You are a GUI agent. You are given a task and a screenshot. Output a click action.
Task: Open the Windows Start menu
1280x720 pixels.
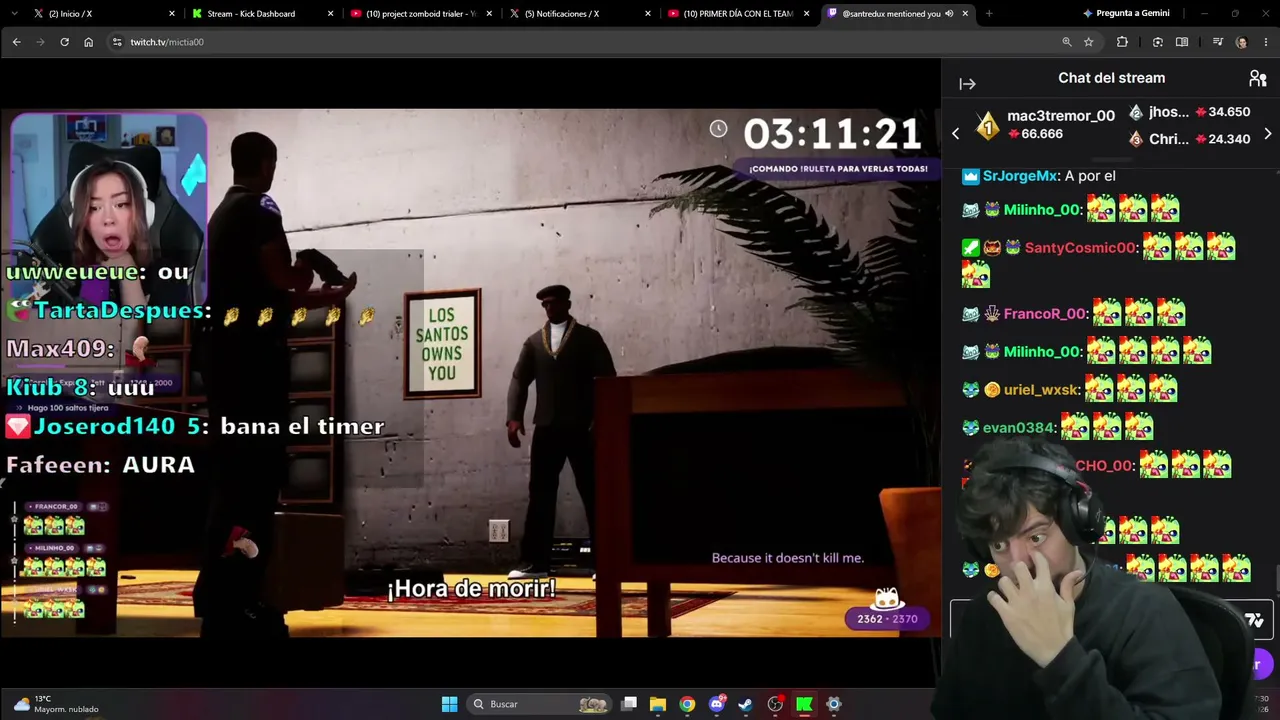point(449,704)
